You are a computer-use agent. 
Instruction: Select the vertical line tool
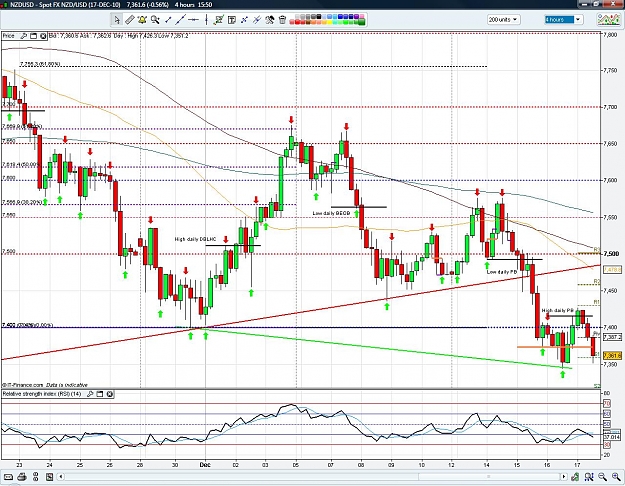[206, 20]
